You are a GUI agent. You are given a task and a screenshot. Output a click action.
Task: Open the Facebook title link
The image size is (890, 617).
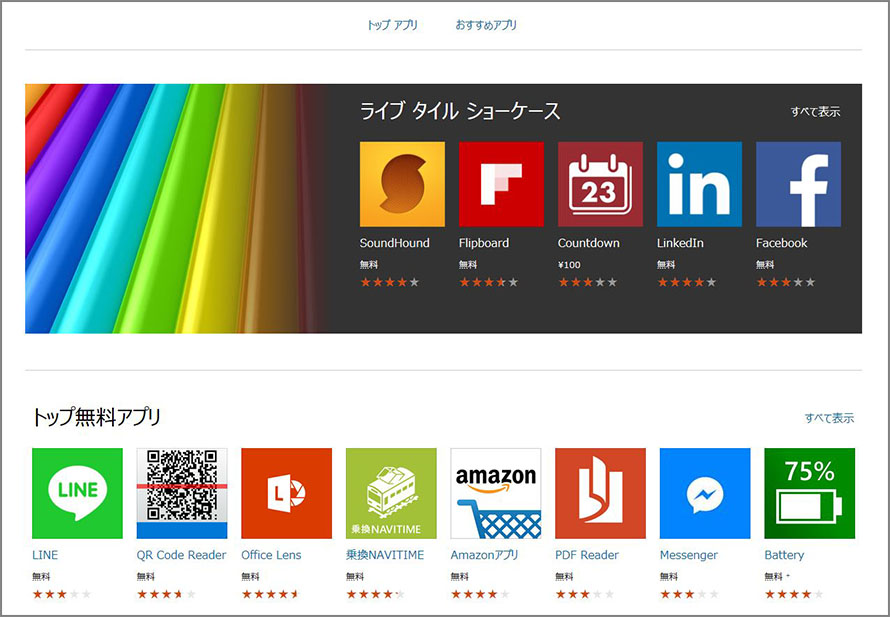pos(781,243)
